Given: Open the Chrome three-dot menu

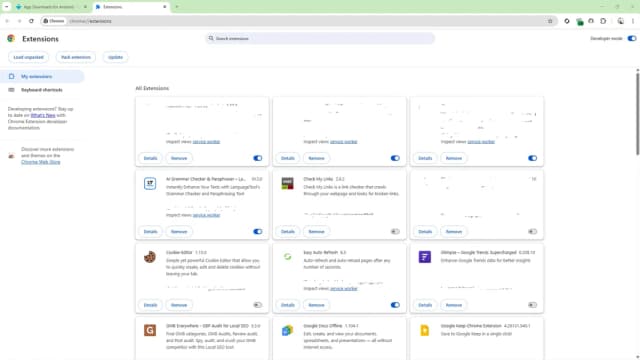Looking at the screenshot, I should (633, 21).
